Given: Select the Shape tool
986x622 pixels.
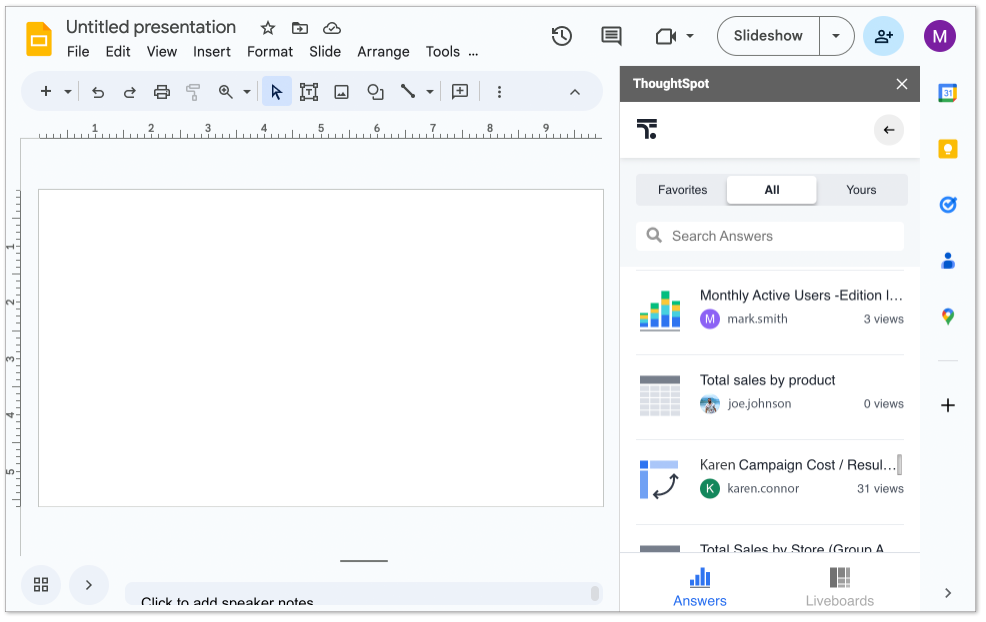Looking at the screenshot, I should (375, 91).
